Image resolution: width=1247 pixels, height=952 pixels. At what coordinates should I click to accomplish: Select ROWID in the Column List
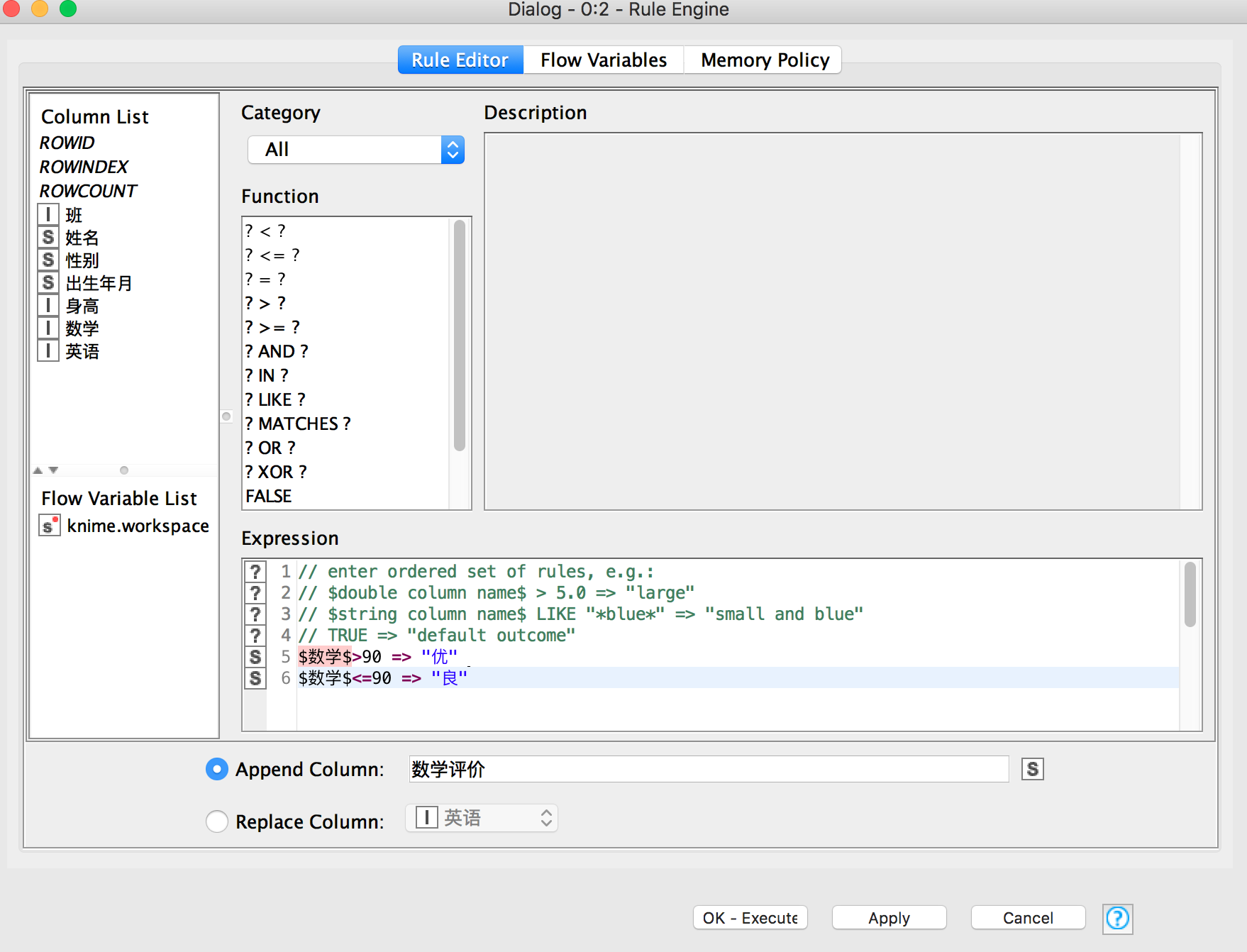67,143
